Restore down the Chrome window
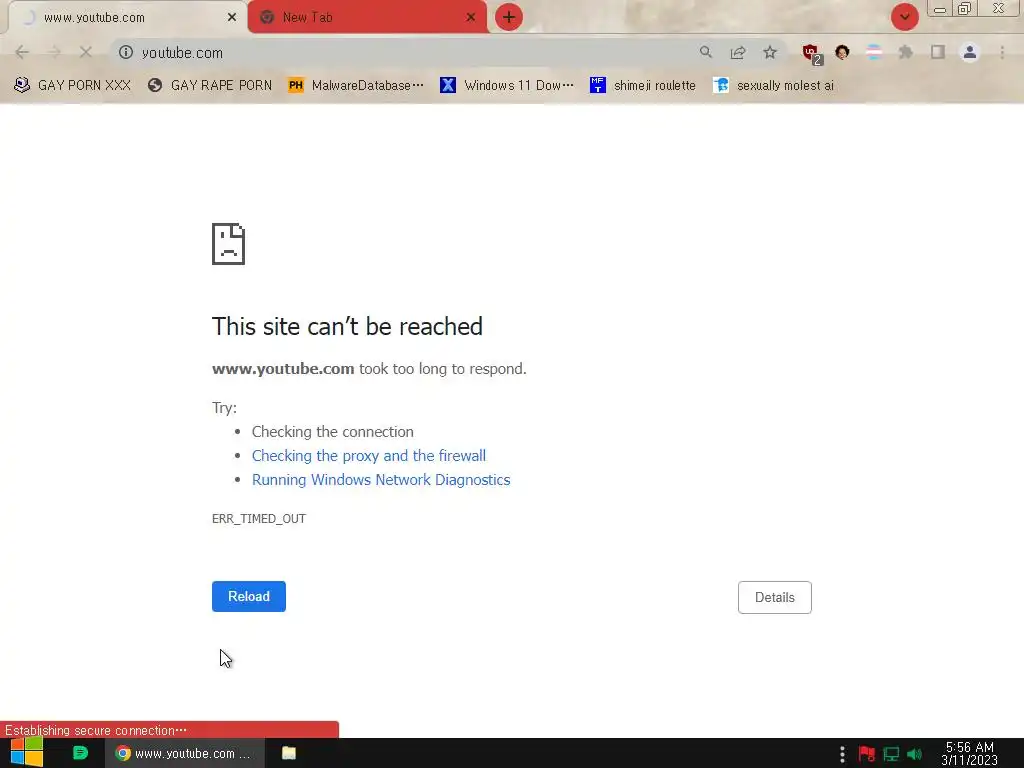 pos(965,8)
